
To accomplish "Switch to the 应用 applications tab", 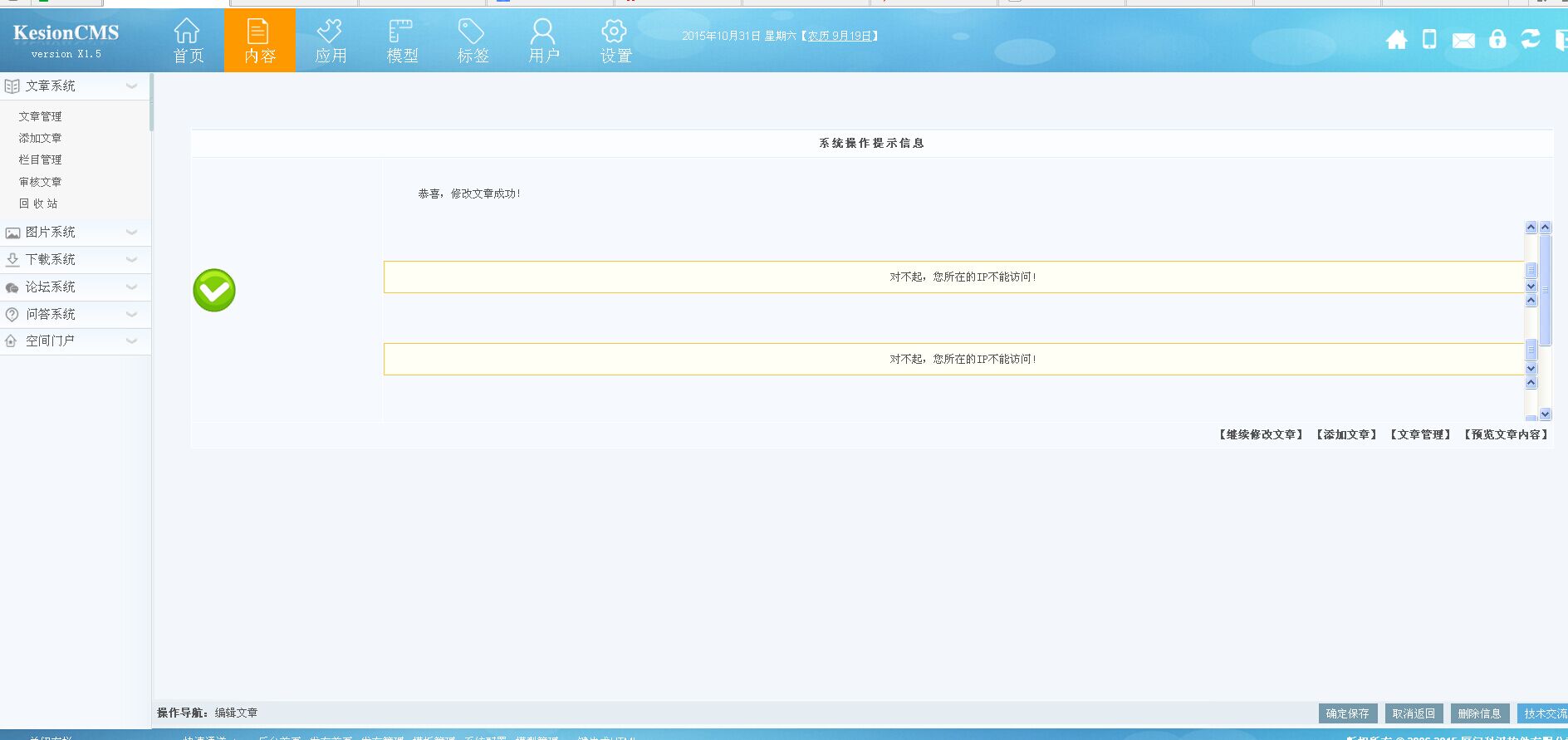I will point(331,41).
